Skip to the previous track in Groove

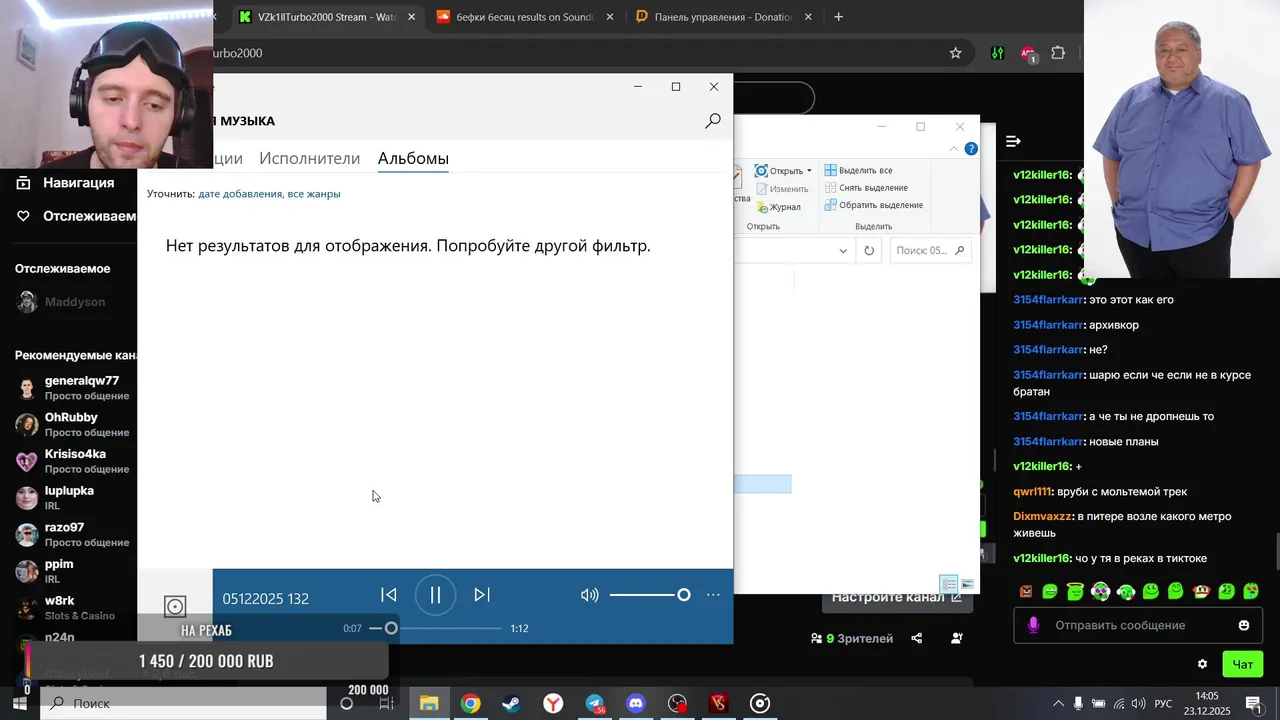389,595
